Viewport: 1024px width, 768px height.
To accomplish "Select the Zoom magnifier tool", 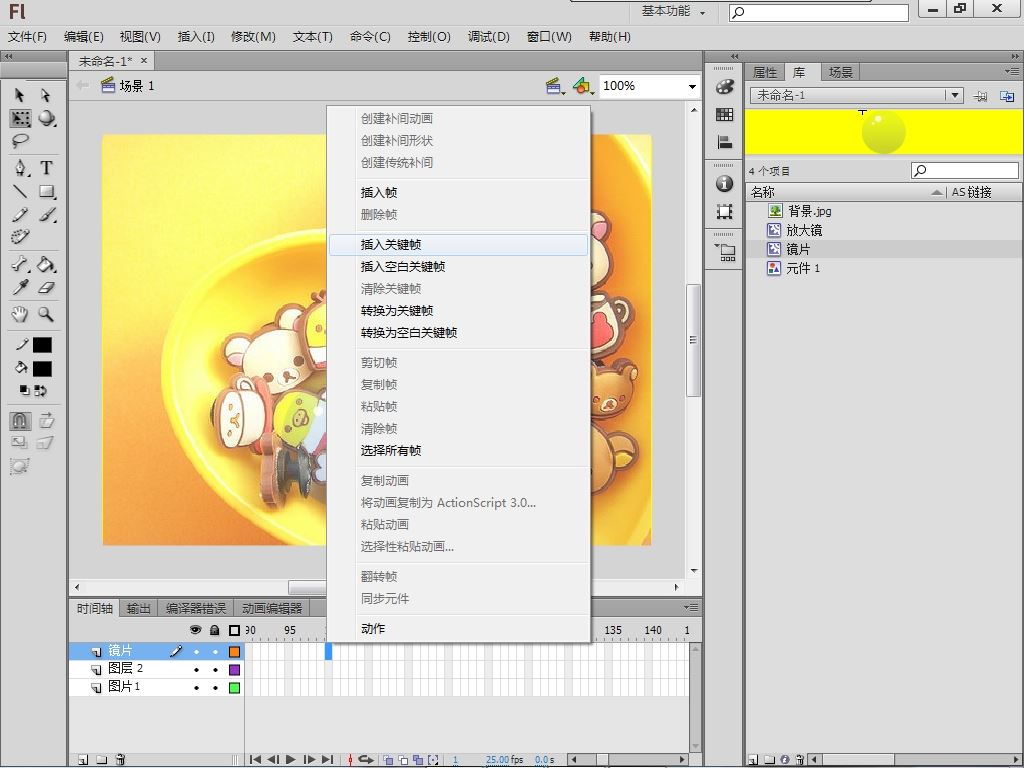I will tap(46, 314).
